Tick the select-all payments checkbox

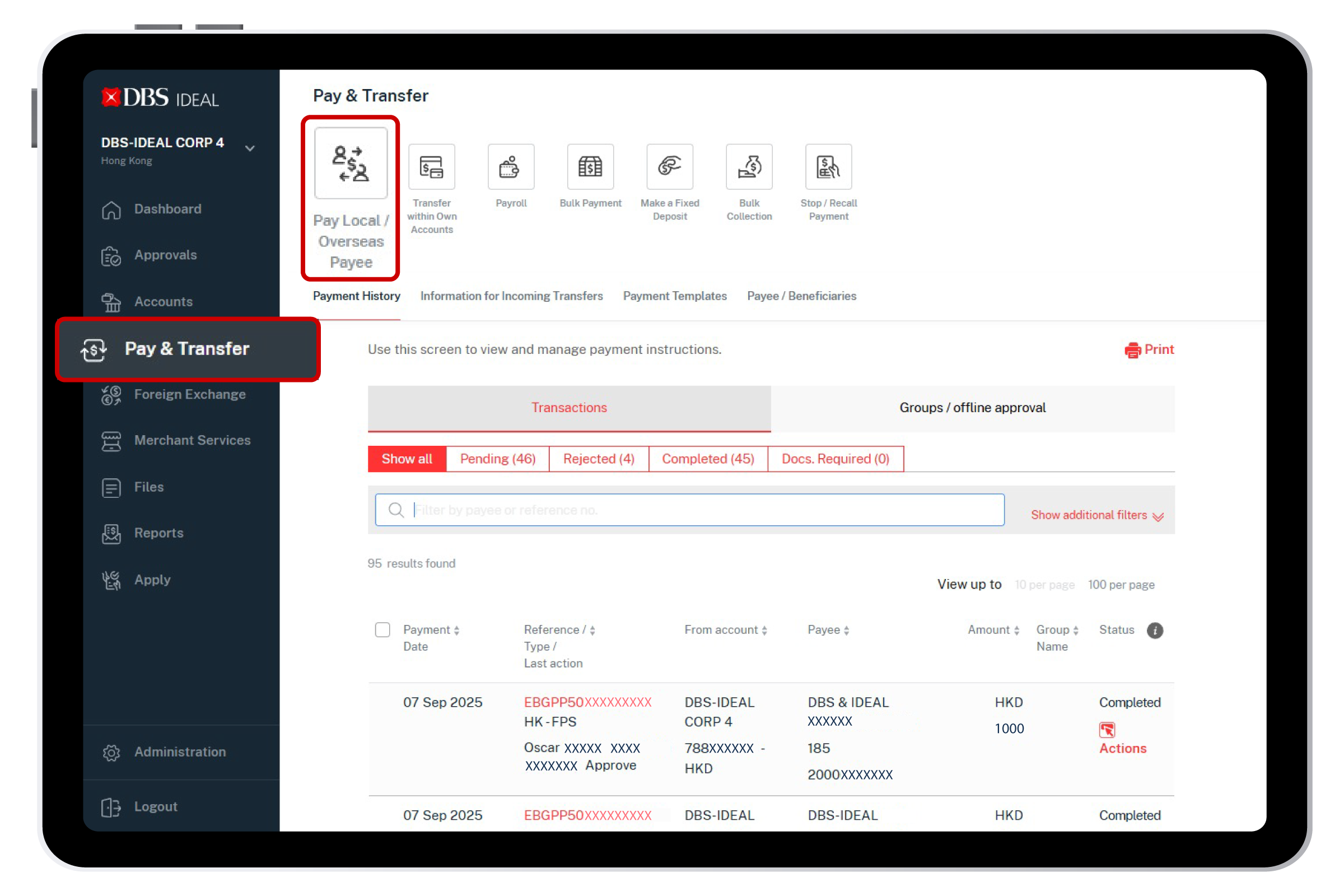click(382, 629)
